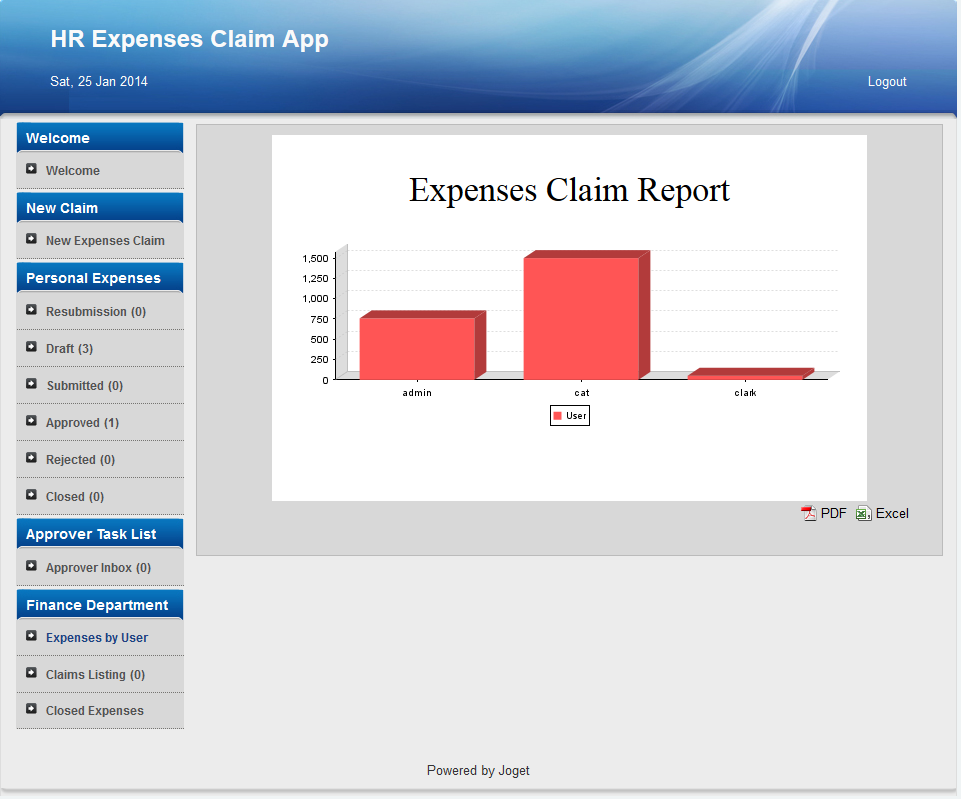Screen dimensions: 961x799
Task: Click the Excel export icon
Action: point(864,514)
